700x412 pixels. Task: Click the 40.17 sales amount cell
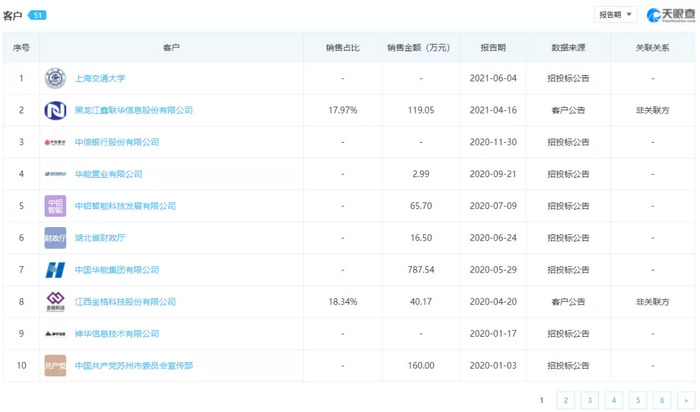pos(421,302)
